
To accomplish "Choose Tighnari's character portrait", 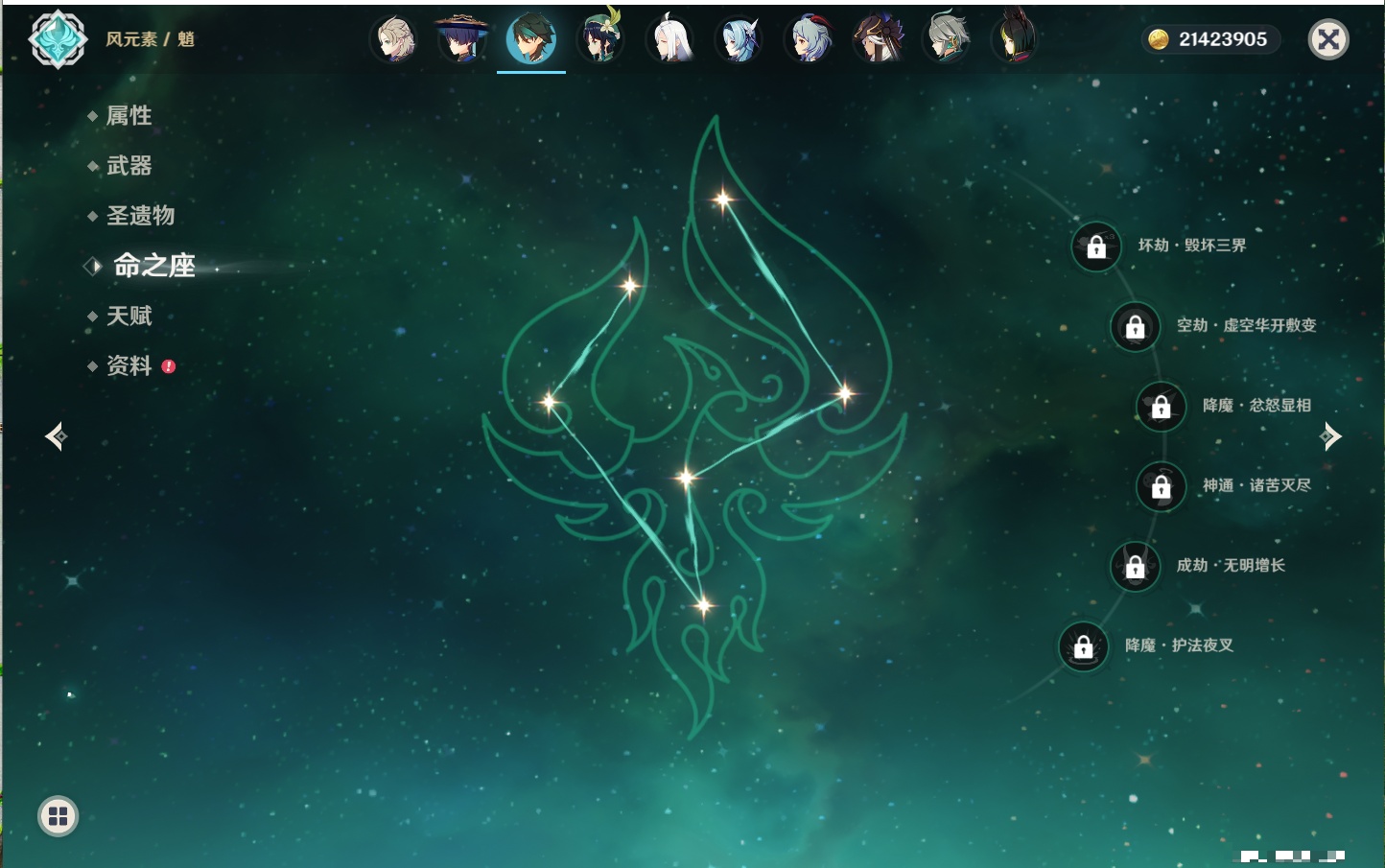I will click(x=1015, y=39).
